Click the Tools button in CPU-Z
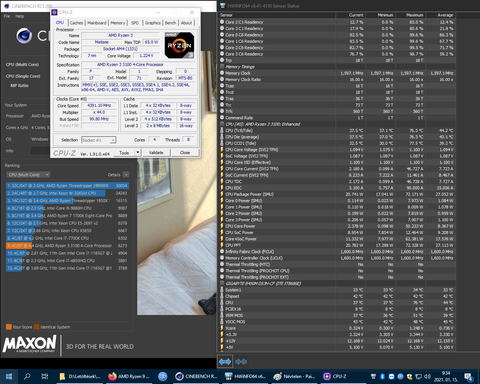The height and width of the screenshot is (384, 480). pyautogui.click(x=124, y=153)
